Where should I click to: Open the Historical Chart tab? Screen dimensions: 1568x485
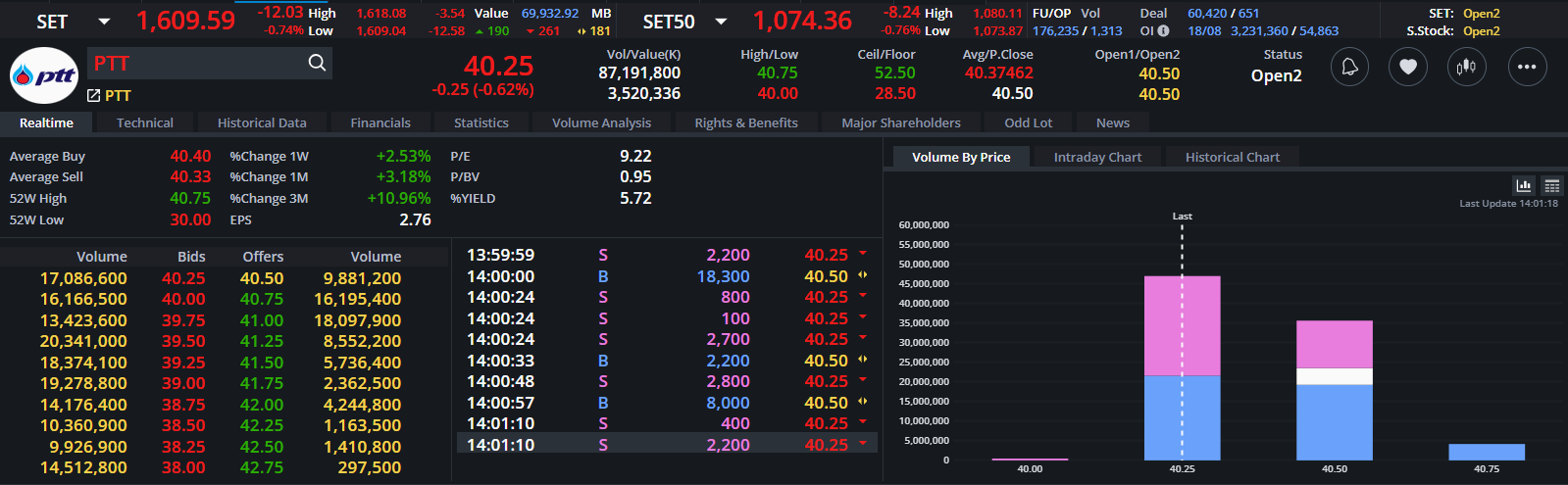[x=1233, y=157]
